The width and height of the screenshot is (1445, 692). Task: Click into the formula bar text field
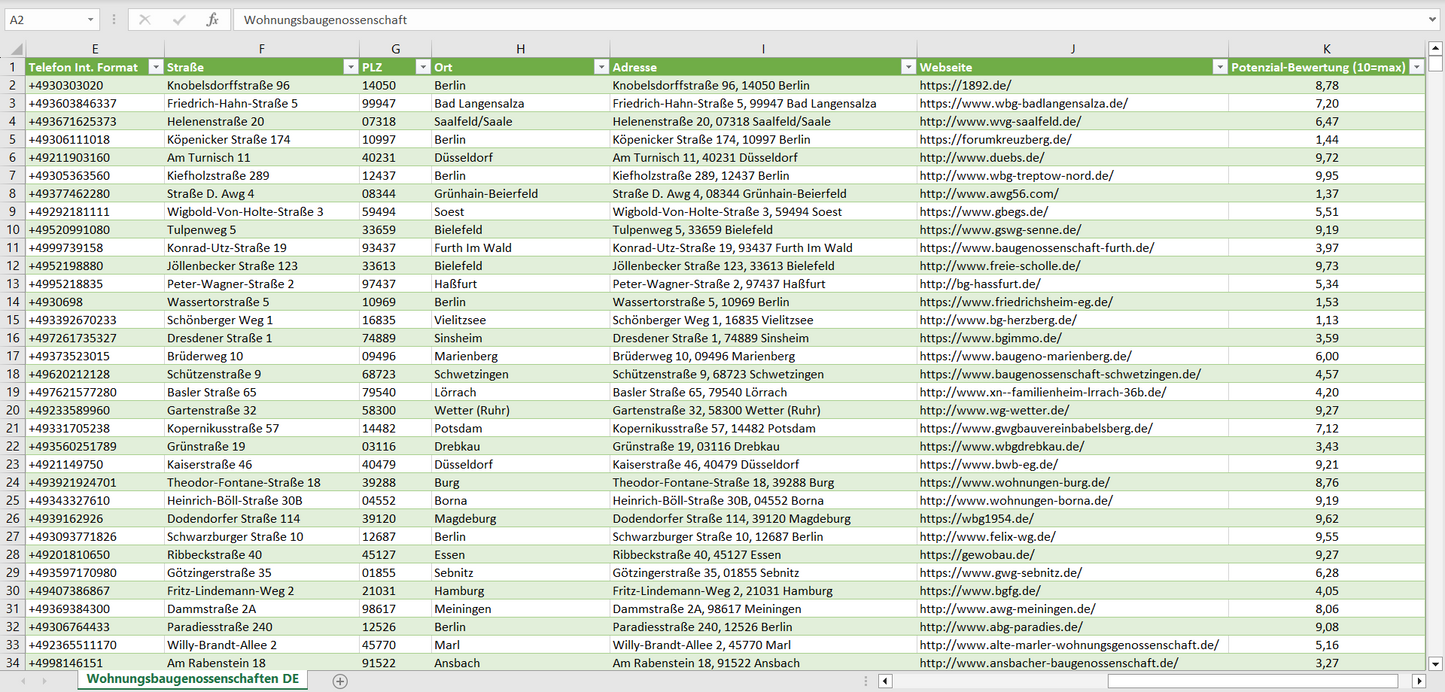coord(800,20)
